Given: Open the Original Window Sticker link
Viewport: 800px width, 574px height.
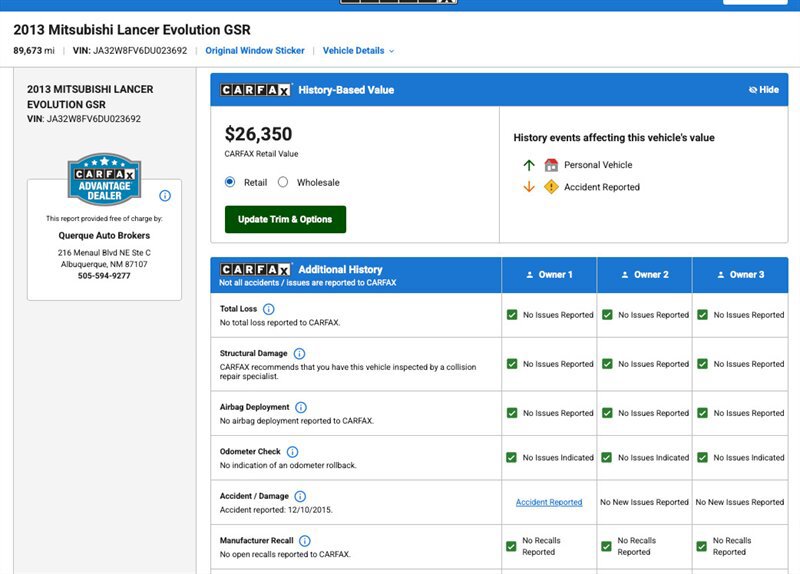Looking at the screenshot, I should pyautogui.click(x=255, y=51).
